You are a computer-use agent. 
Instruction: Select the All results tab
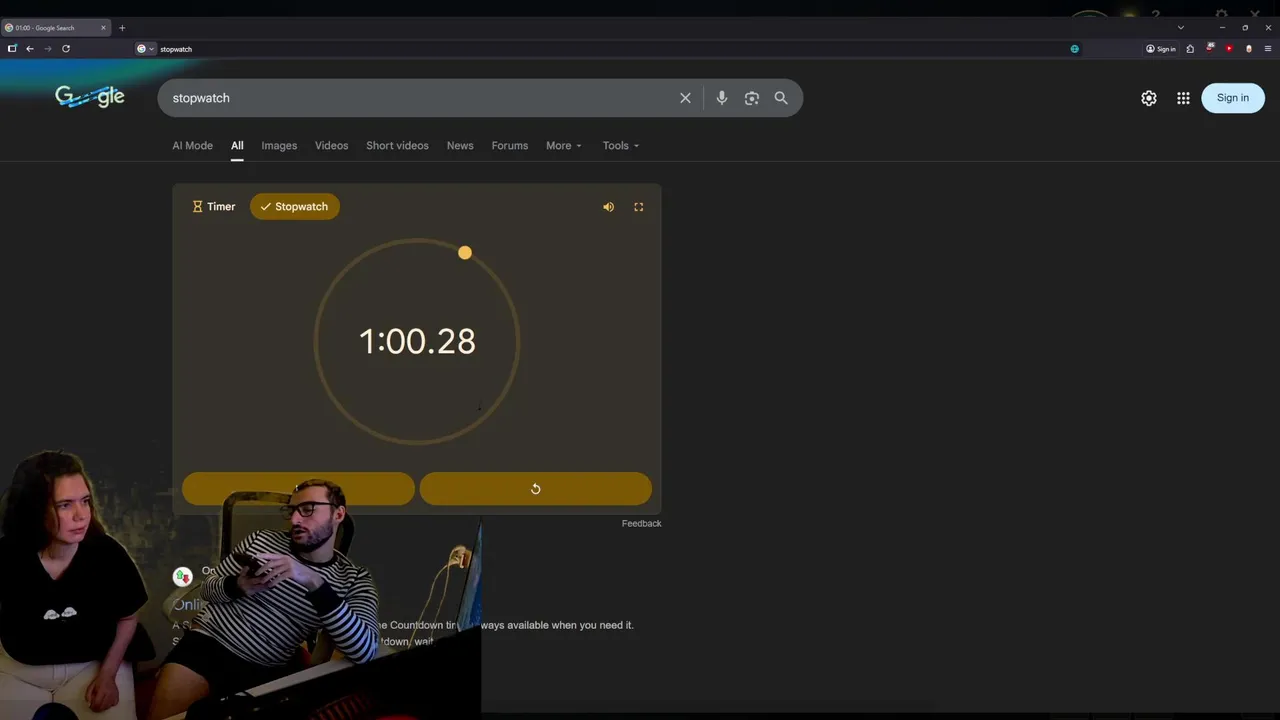[237, 146]
